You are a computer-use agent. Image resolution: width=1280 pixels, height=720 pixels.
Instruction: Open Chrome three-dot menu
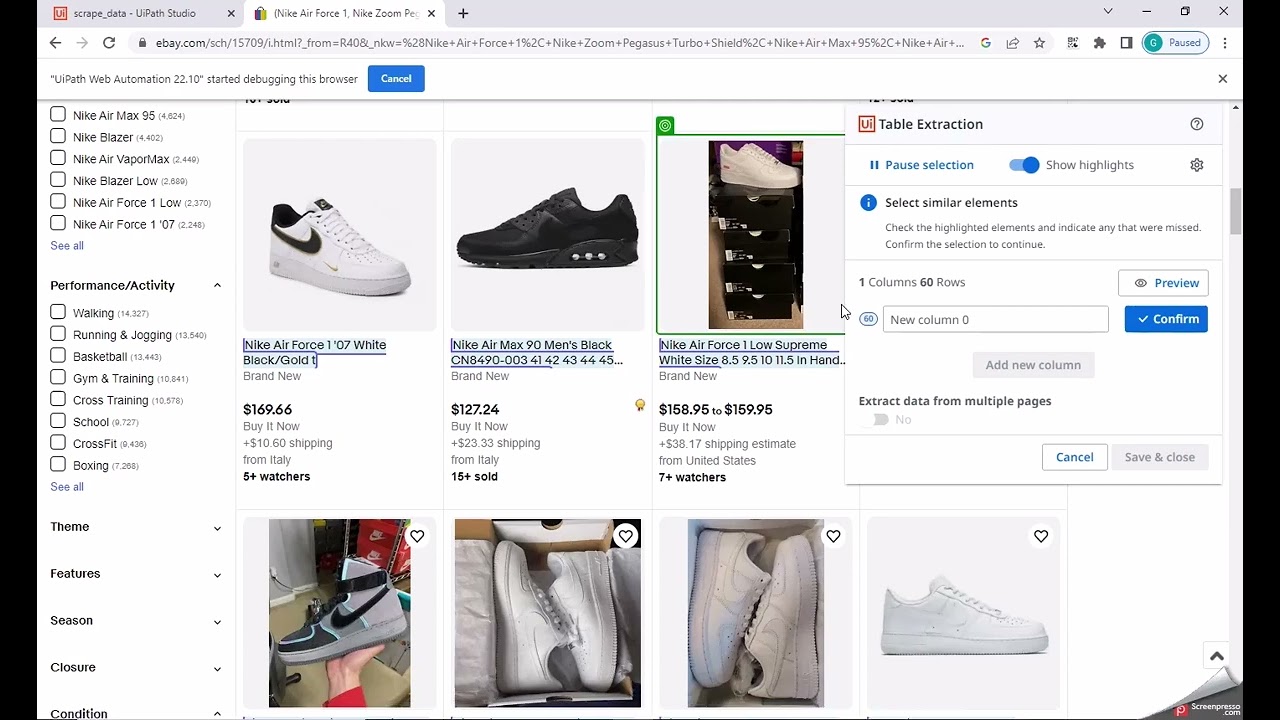click(x=1225, y=43)
